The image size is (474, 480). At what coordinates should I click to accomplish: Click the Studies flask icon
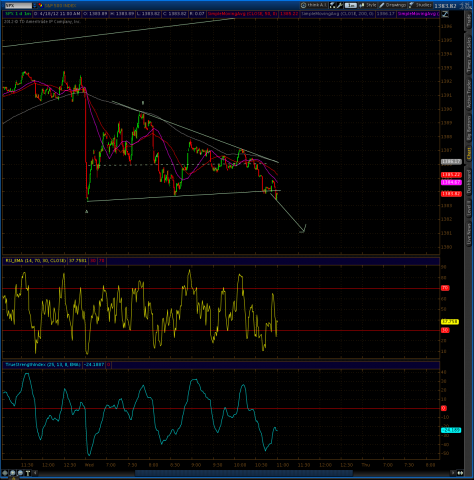click(x=411, y=5)
